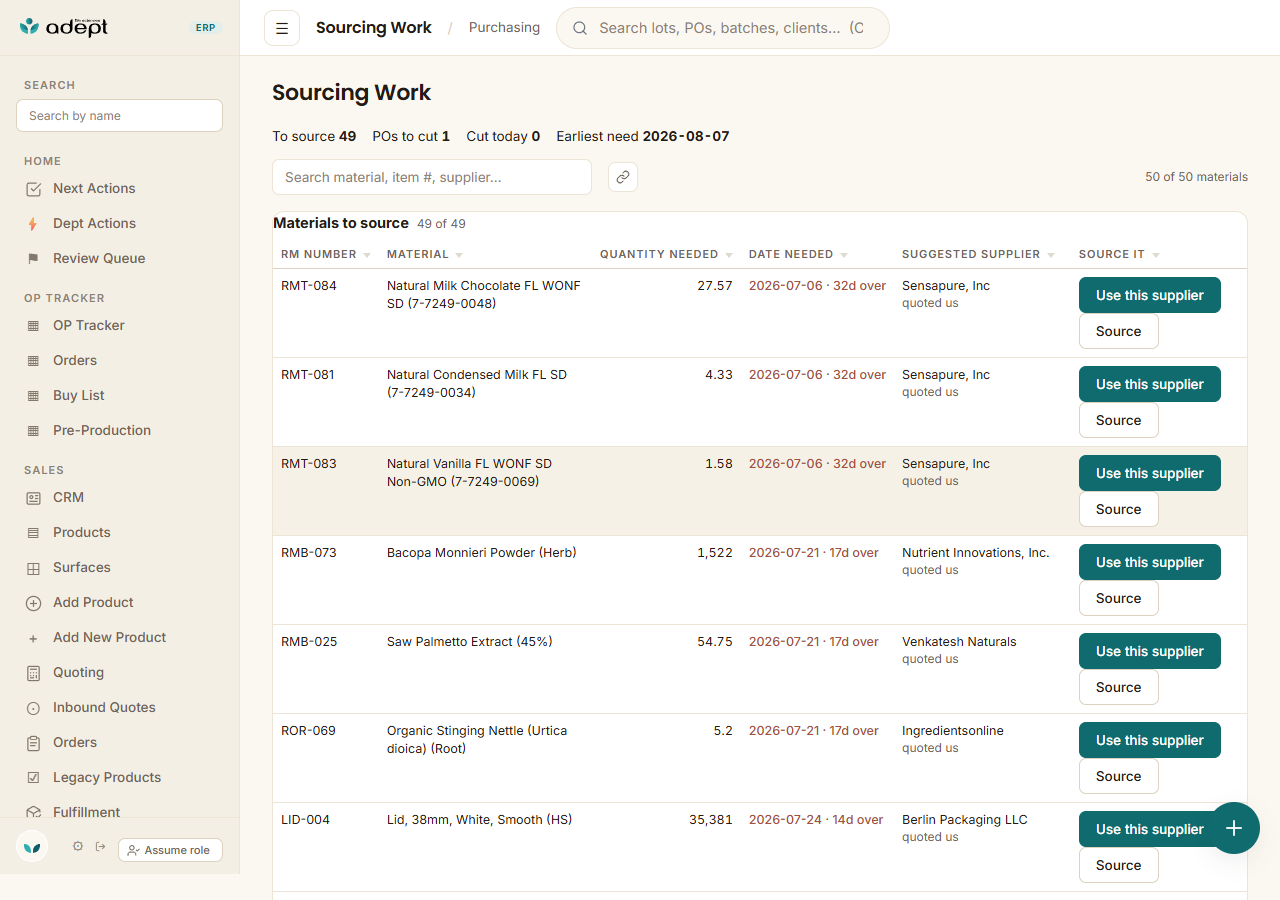Image resolution: width=1280 pixels, height=900 pixels.
Task: Open the Material column filter arrow
Action: coord(459,255)
